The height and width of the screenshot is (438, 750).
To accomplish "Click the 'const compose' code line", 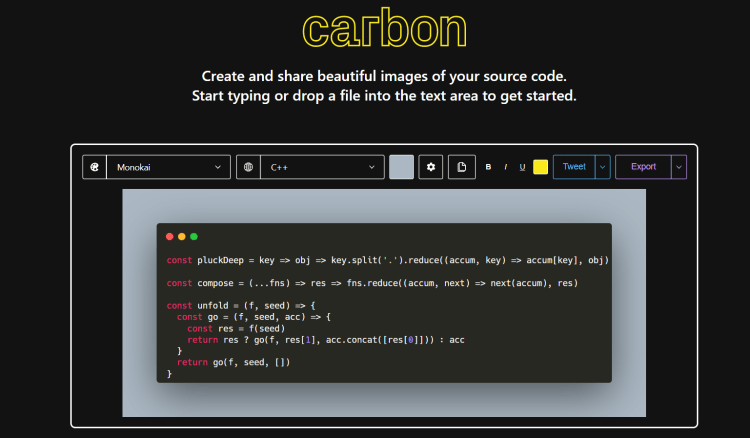I will (372, 283).
